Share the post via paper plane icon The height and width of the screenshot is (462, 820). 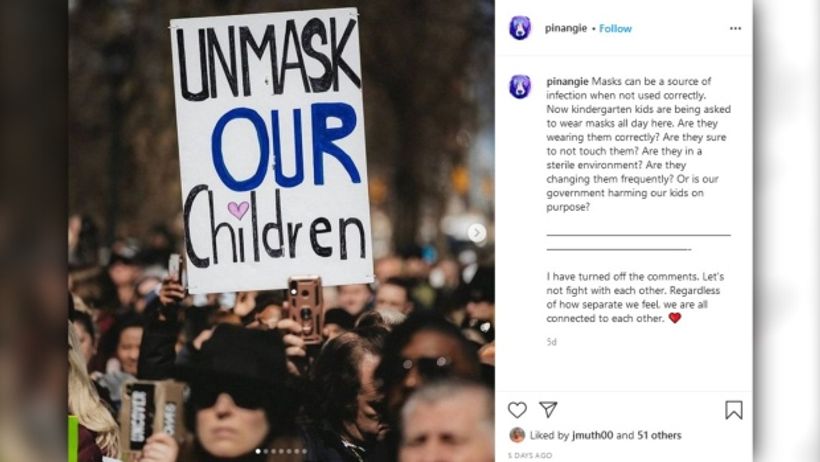(x=548, y=409)
